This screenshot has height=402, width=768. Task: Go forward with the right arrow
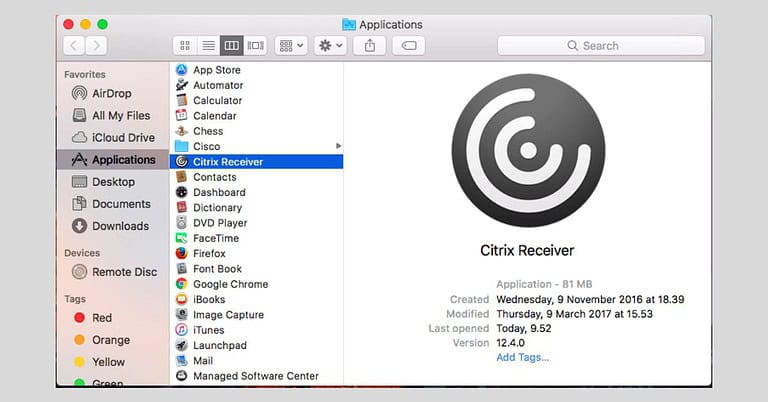[96, 46]
